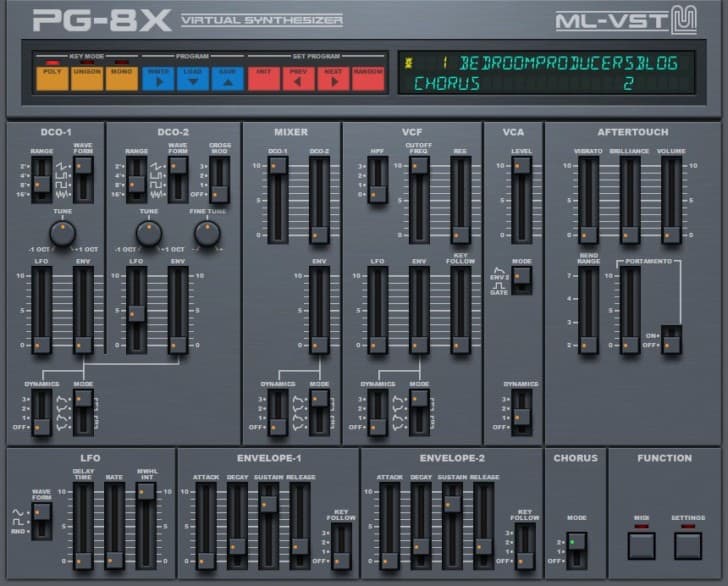Change the VCF HPF switch
Screen dimensions: 728x586
[377, 180]
